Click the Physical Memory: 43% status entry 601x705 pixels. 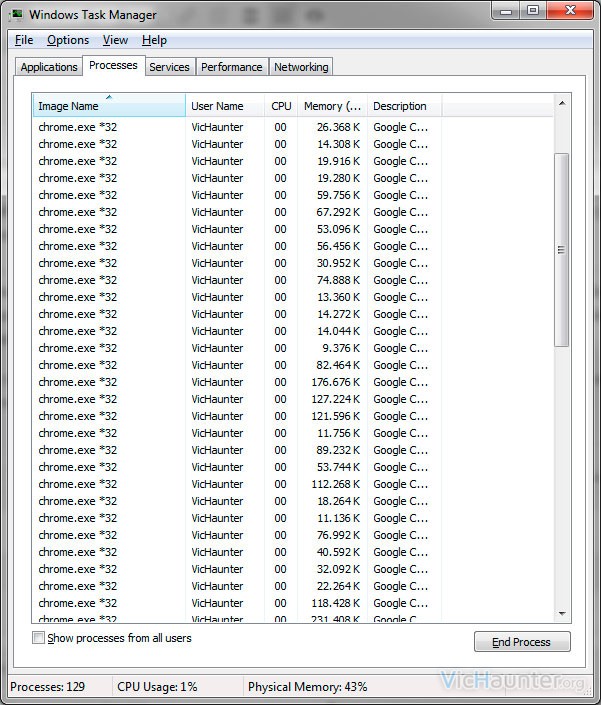(307, 687)
